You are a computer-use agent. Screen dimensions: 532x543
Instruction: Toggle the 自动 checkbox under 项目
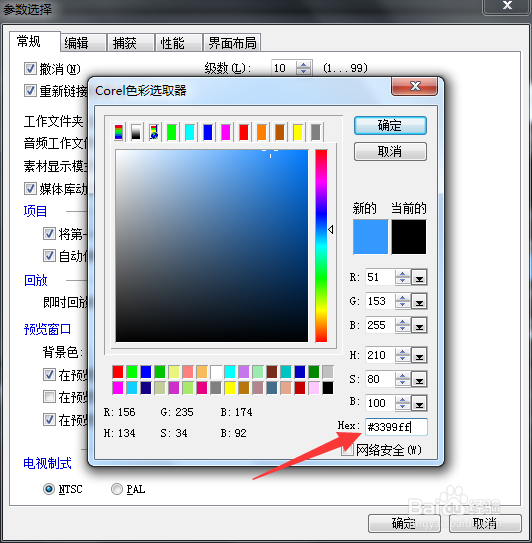[x=49, y=256]
